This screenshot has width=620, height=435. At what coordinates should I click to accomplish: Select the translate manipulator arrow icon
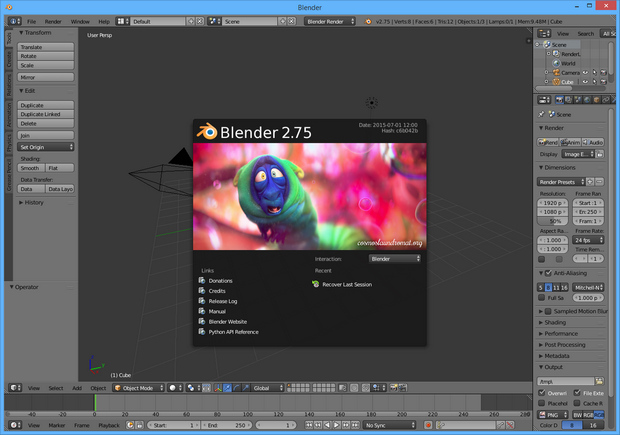[227, 388]
